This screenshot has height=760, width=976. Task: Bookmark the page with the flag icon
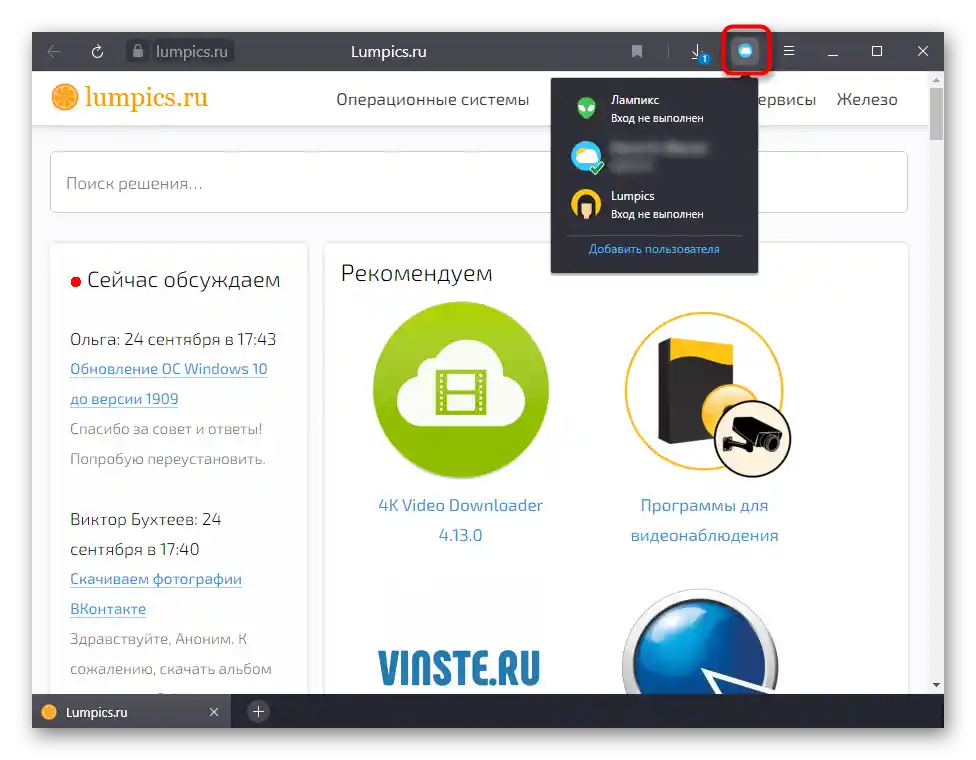click(x=638, y=51)
